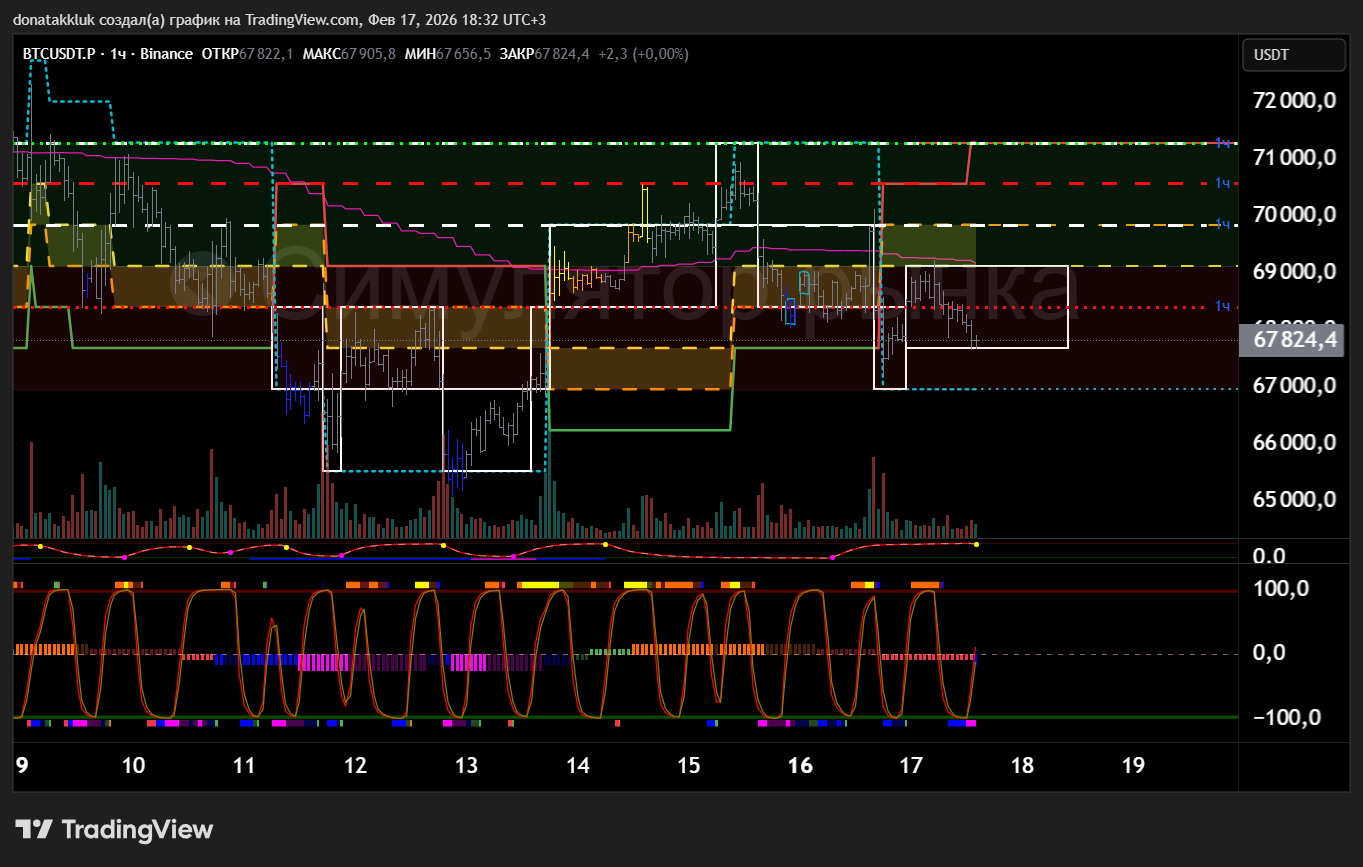Click the blue 1ч label on the top green-white line
Image resolution: width=1363 pixels, height=867 pixels.
click(x=1222, y=143)
